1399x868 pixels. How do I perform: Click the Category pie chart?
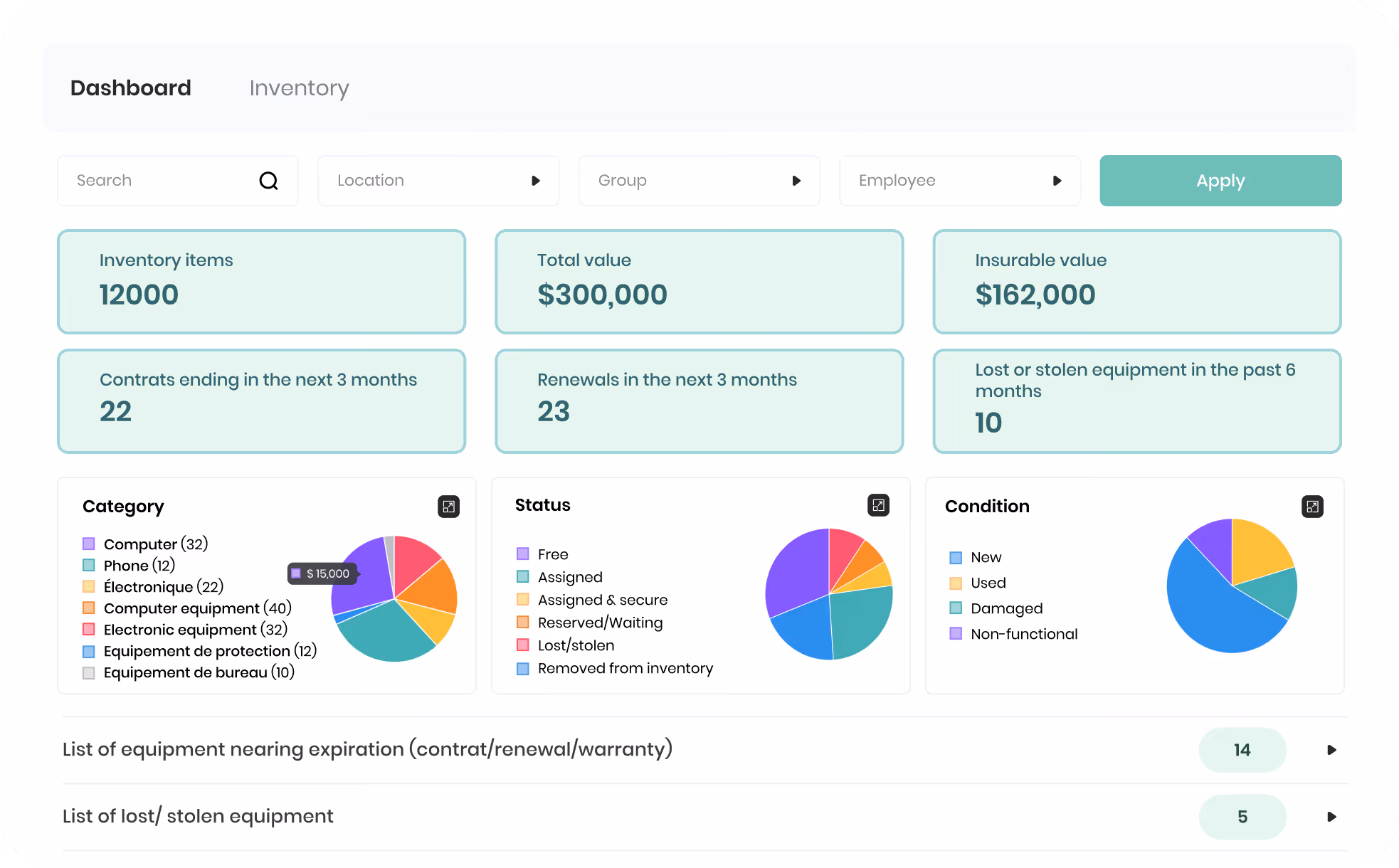tap(394, 599)
